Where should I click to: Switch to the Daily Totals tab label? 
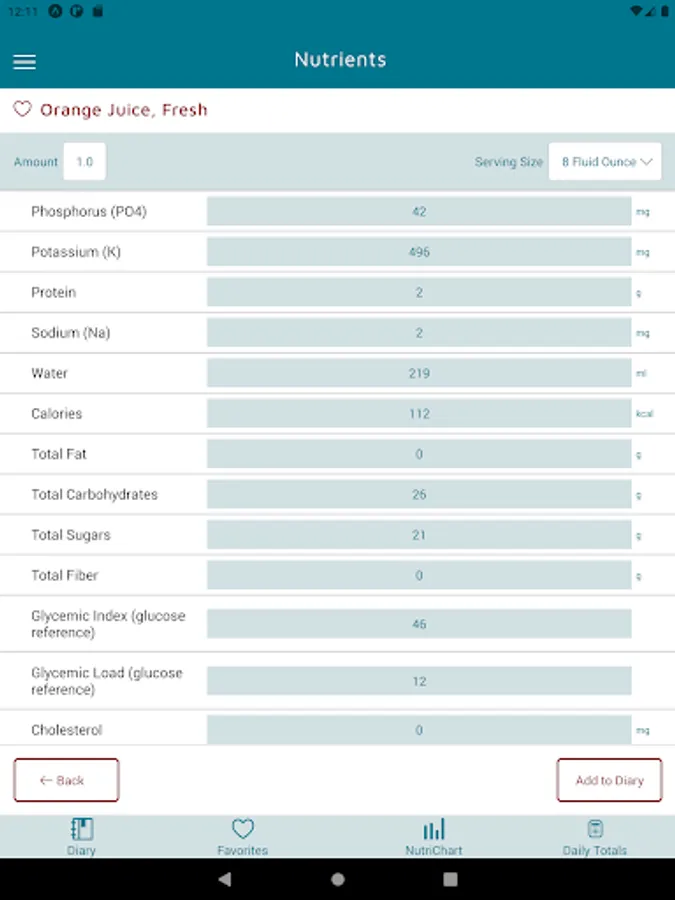coord(595,850)
